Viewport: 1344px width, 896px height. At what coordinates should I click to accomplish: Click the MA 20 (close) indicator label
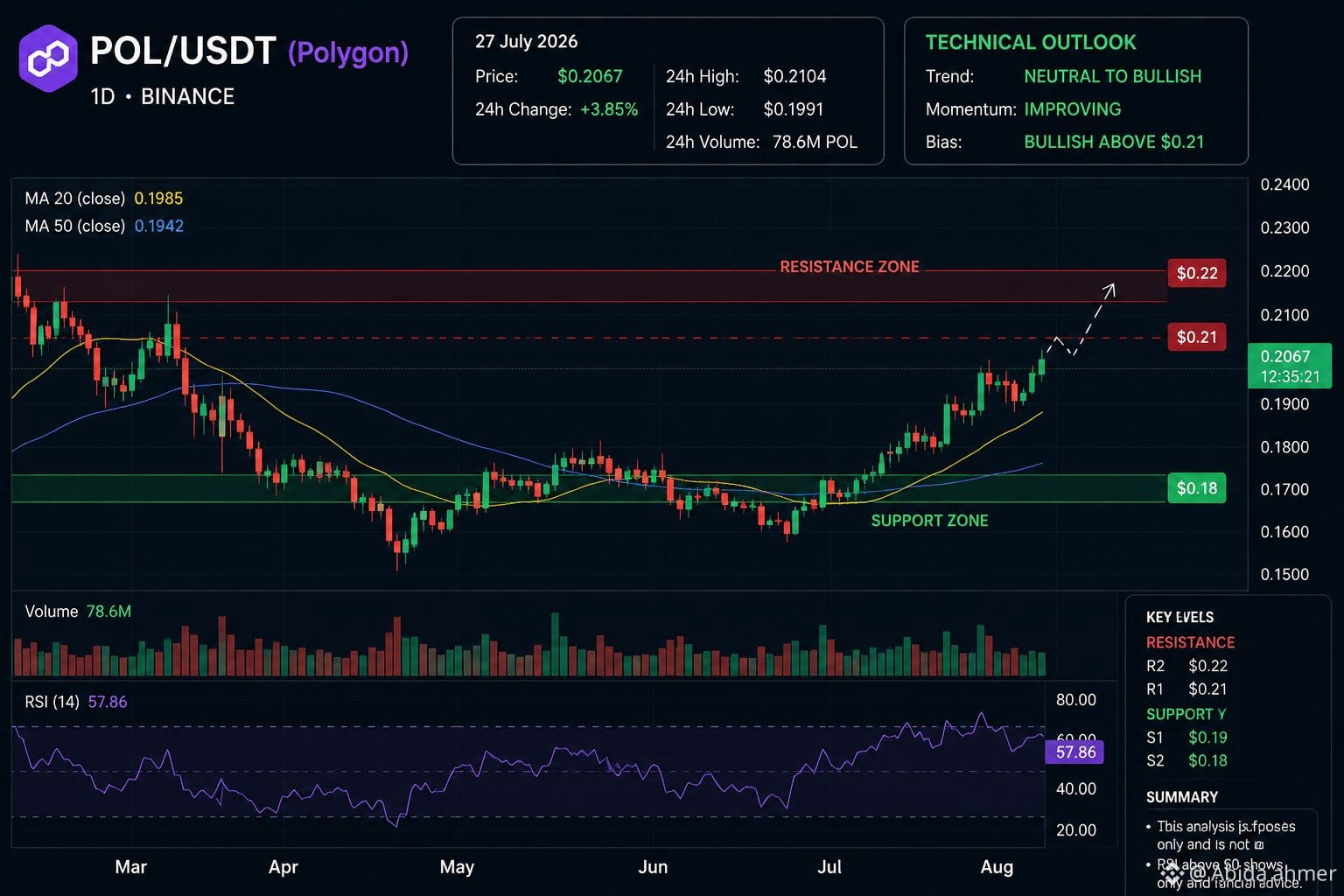(x=75, y=199)
